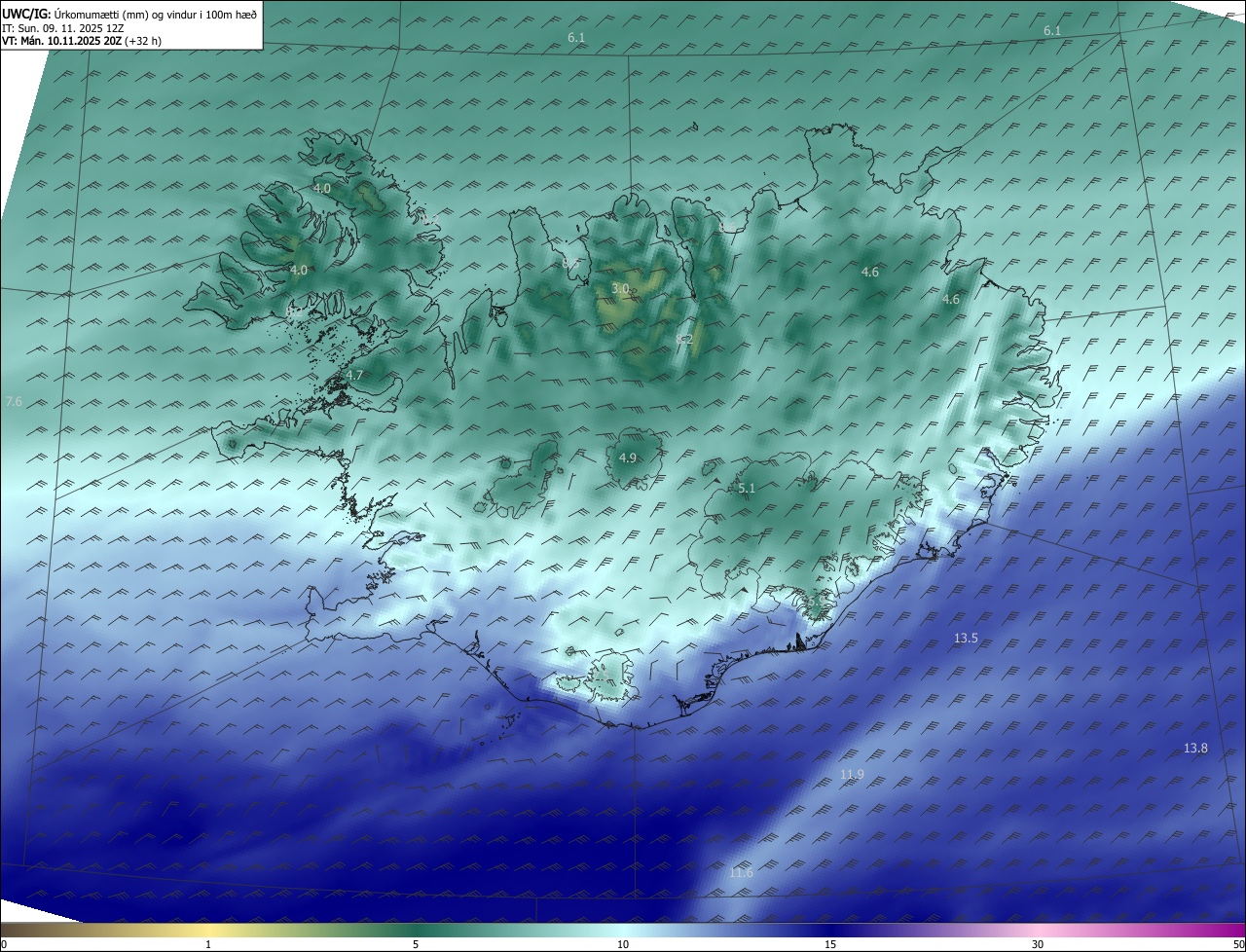This screenshot has height=952, width=1246.
Task: Click the 1 tick on the color scale
Action: pos(208,945)
